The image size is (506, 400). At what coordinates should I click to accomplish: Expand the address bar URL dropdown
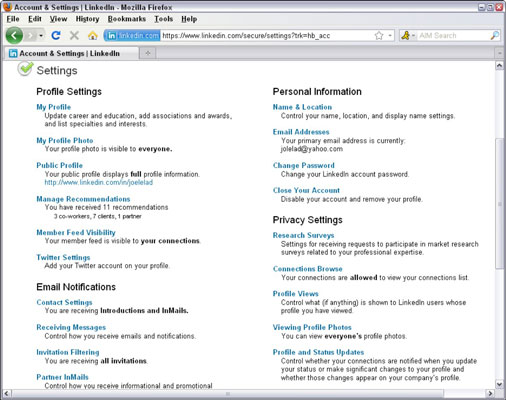pos(390,35)
